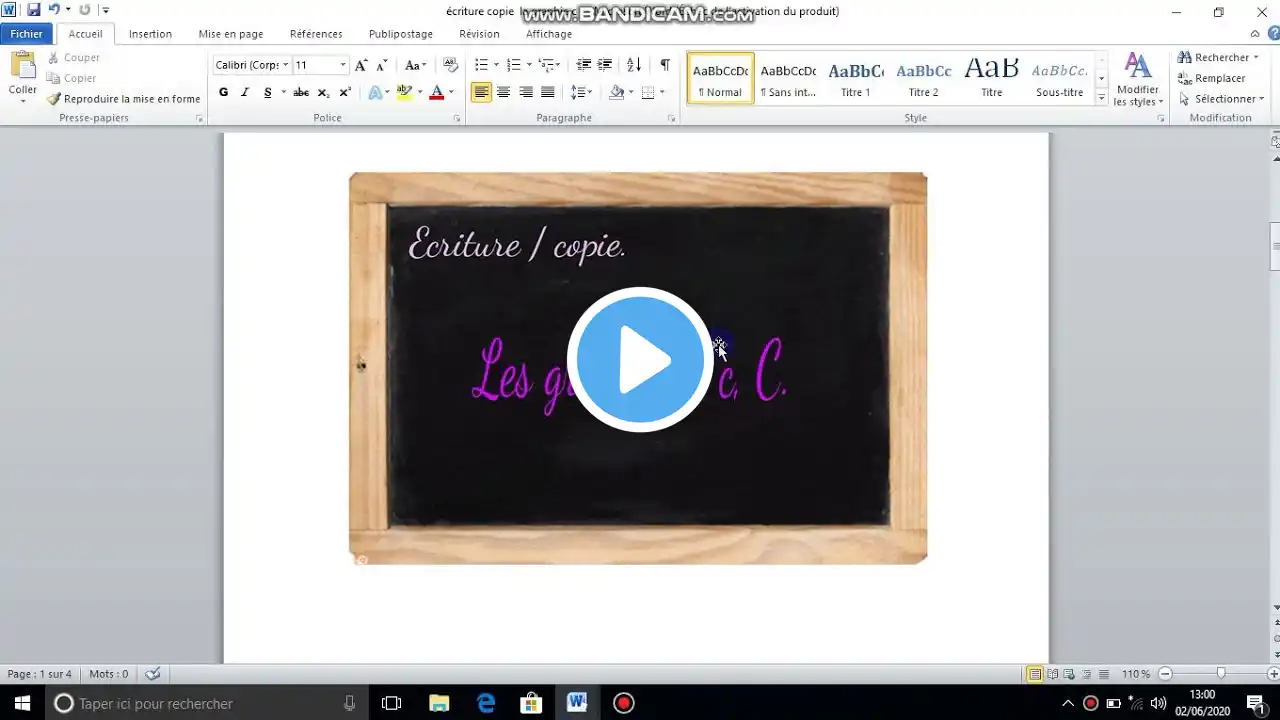Open the Fichier menu
Screen dimensions: 1280x720
(27, 34)
